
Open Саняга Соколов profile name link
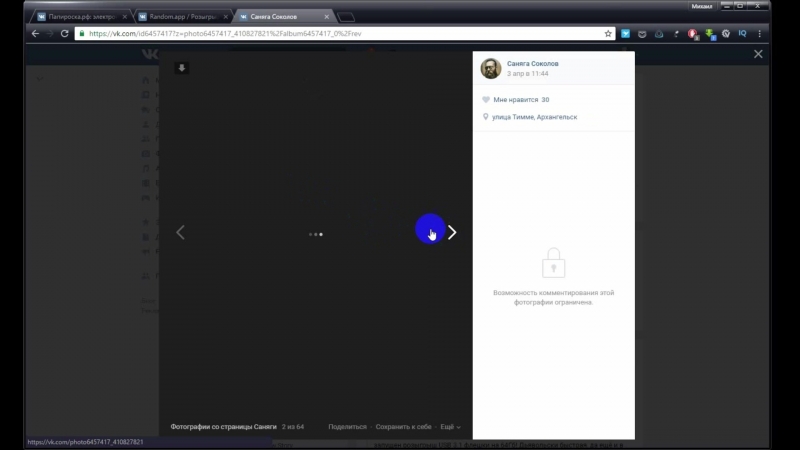(533, 63)
